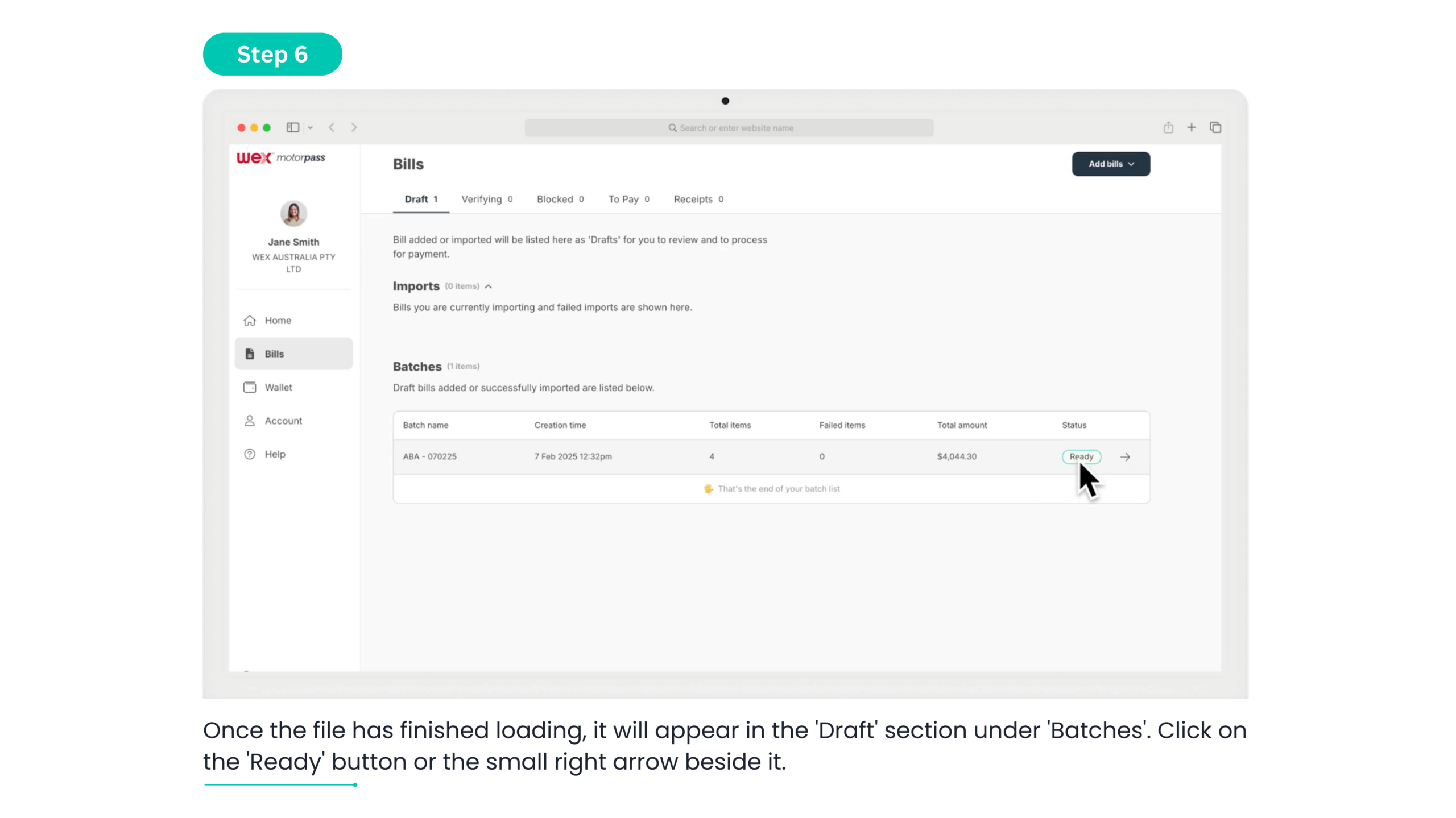This screenshot has width=1456, height=818.
Task: Toggle the browser sidebar icon
Action: (x=293, y=127)
